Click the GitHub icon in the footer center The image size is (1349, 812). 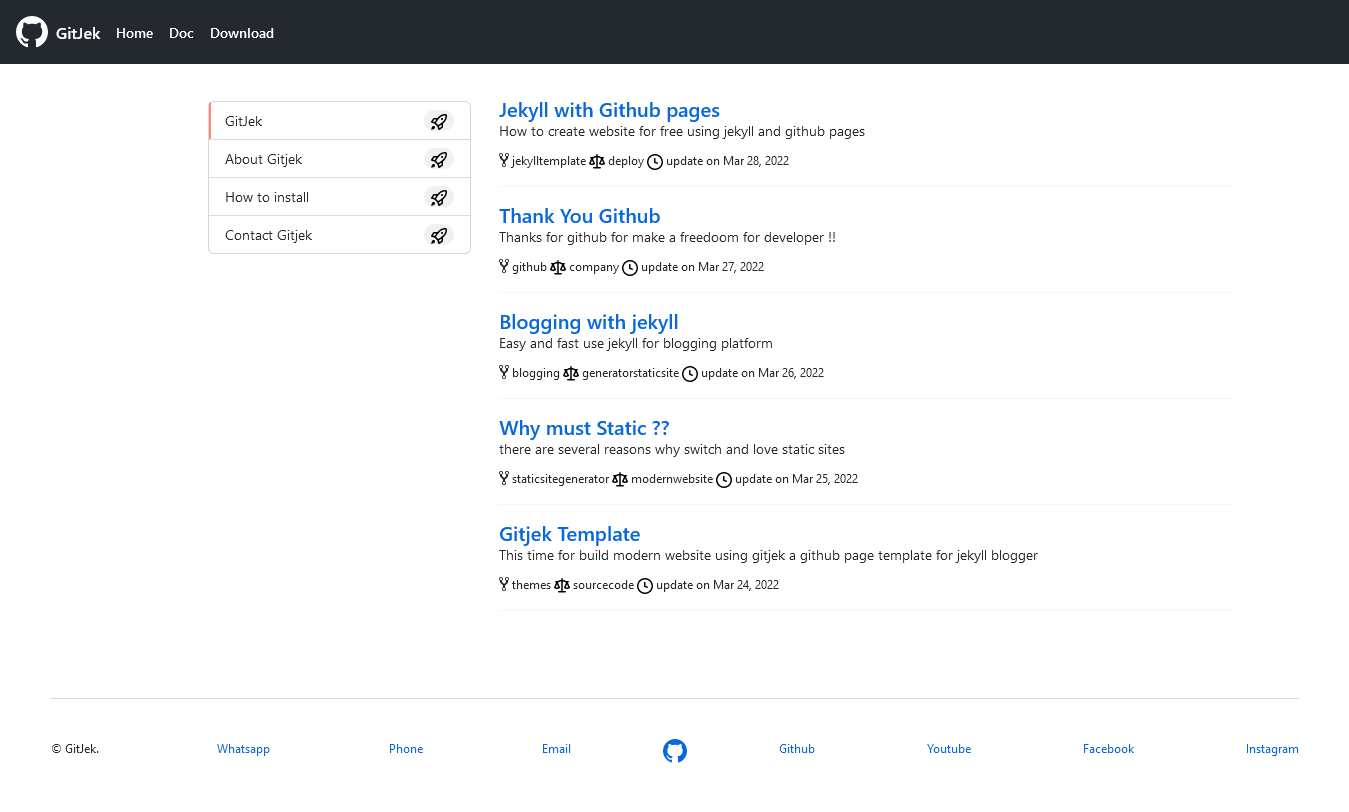pos(675,750)
